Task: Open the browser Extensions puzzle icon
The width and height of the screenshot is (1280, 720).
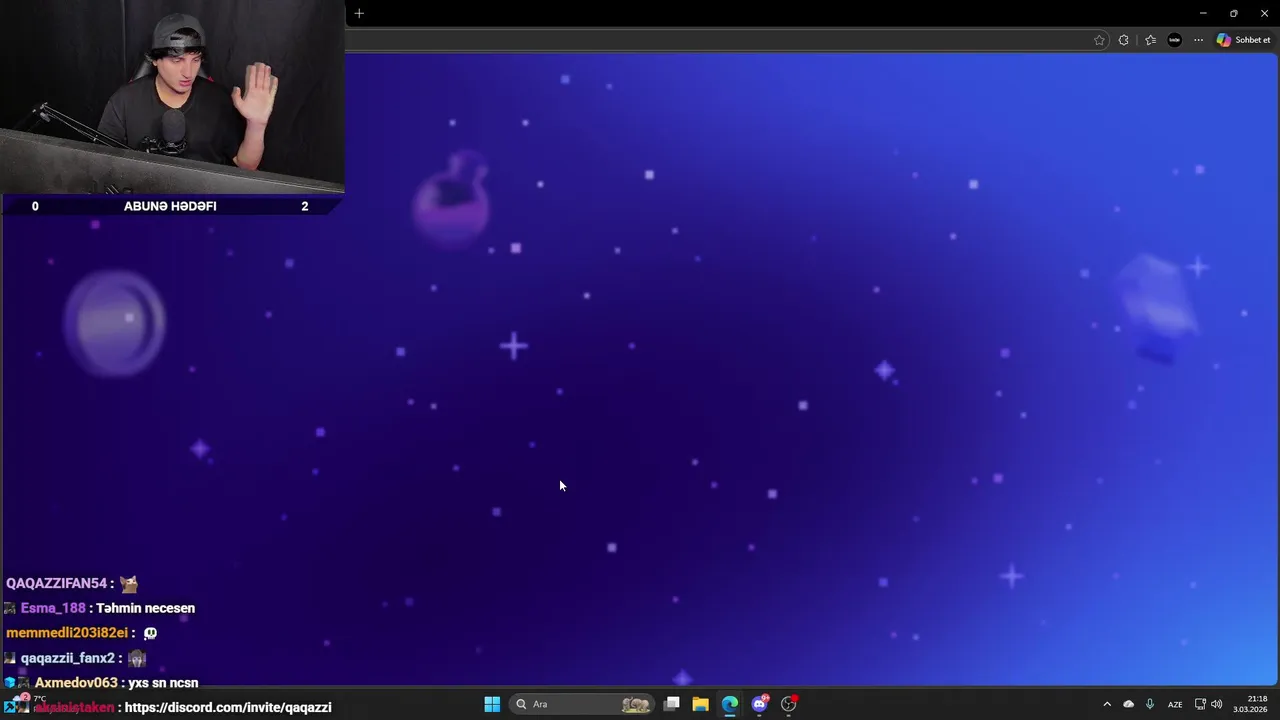Action: 1124,40
